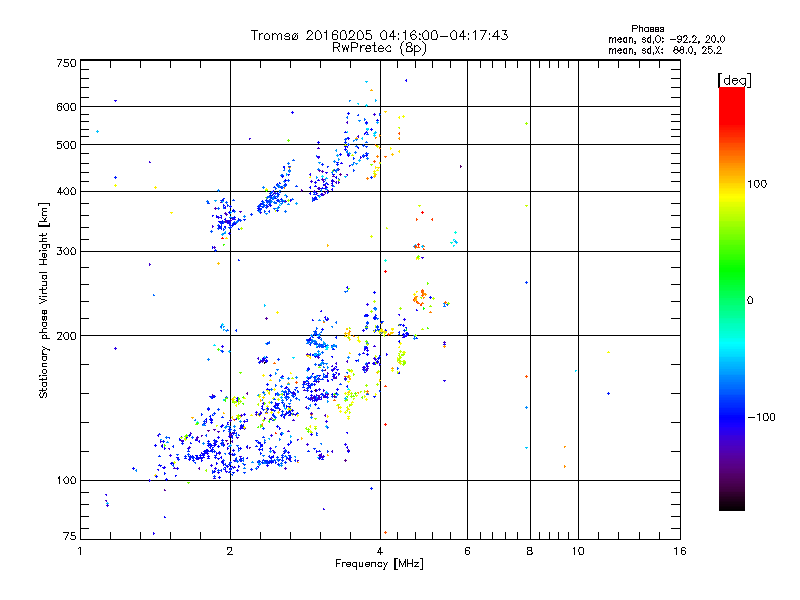Click the 'Frequency [MHz]' x-axis title
Viewport: 800px width, 600px height.
tap(379, 564)
